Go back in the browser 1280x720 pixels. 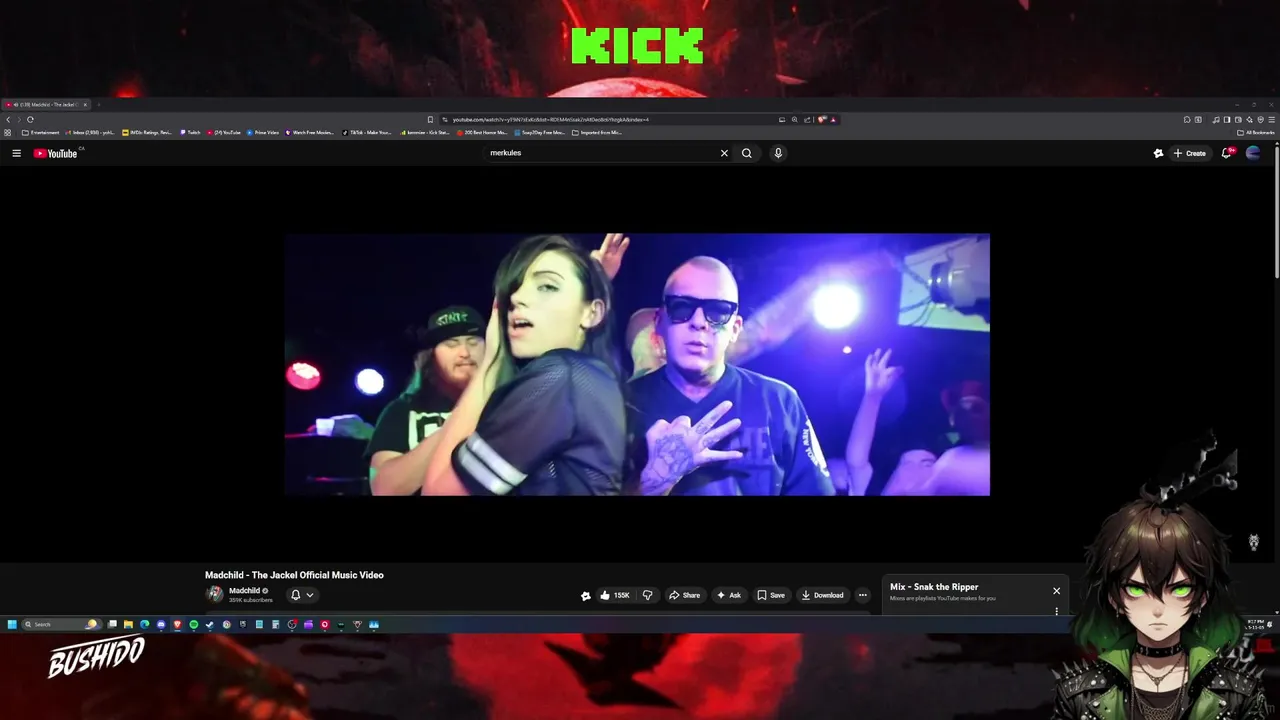8,119
